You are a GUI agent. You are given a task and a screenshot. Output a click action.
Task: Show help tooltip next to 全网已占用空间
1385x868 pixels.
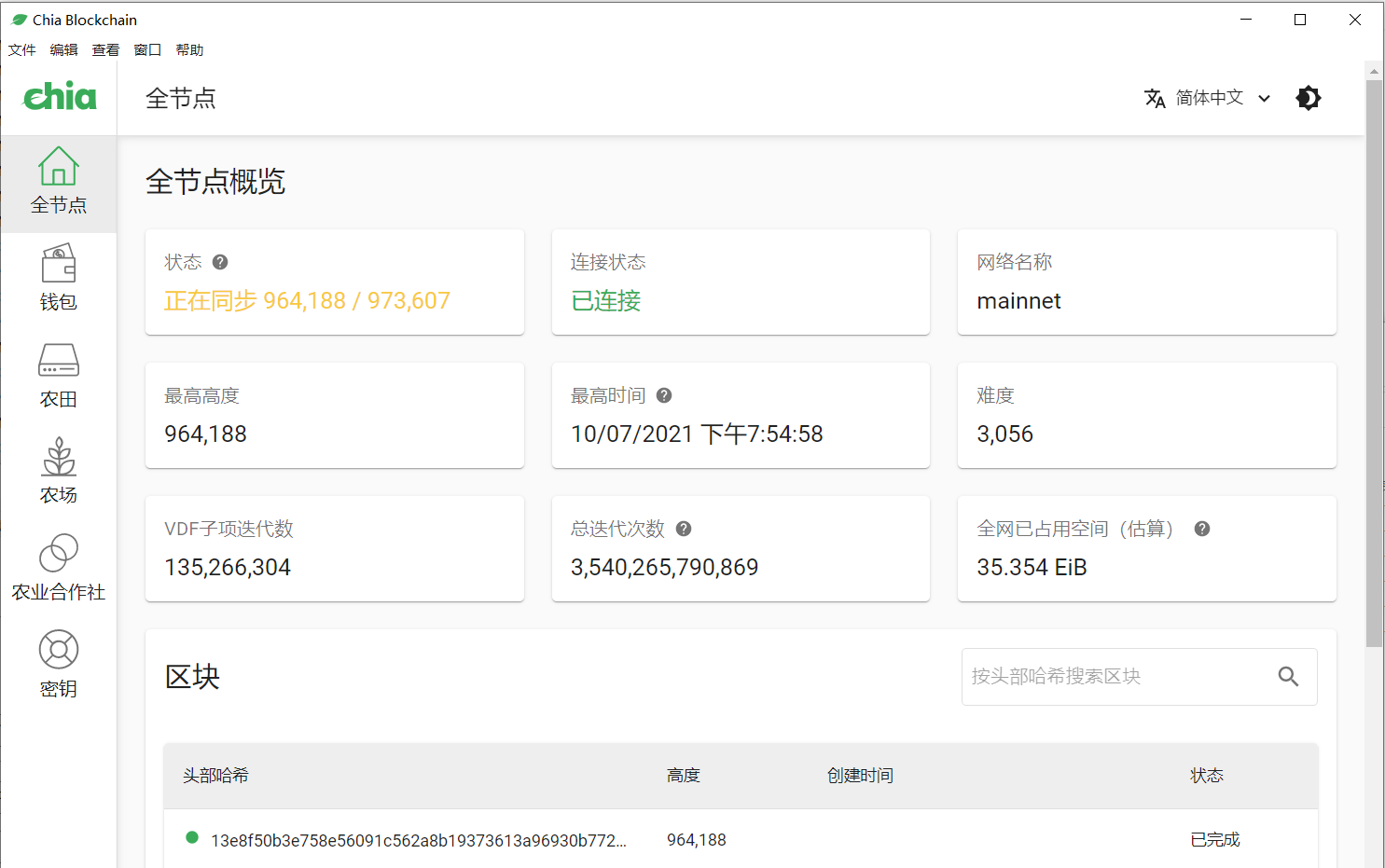[1202, 529]
